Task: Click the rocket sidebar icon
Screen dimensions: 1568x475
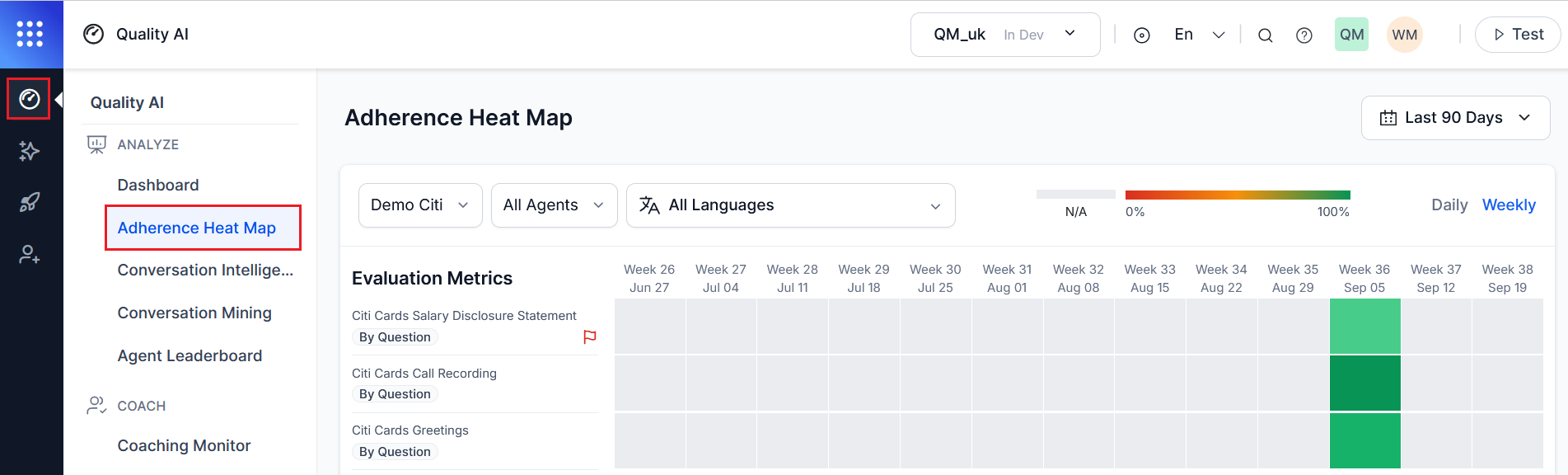Action: [30, 202]
